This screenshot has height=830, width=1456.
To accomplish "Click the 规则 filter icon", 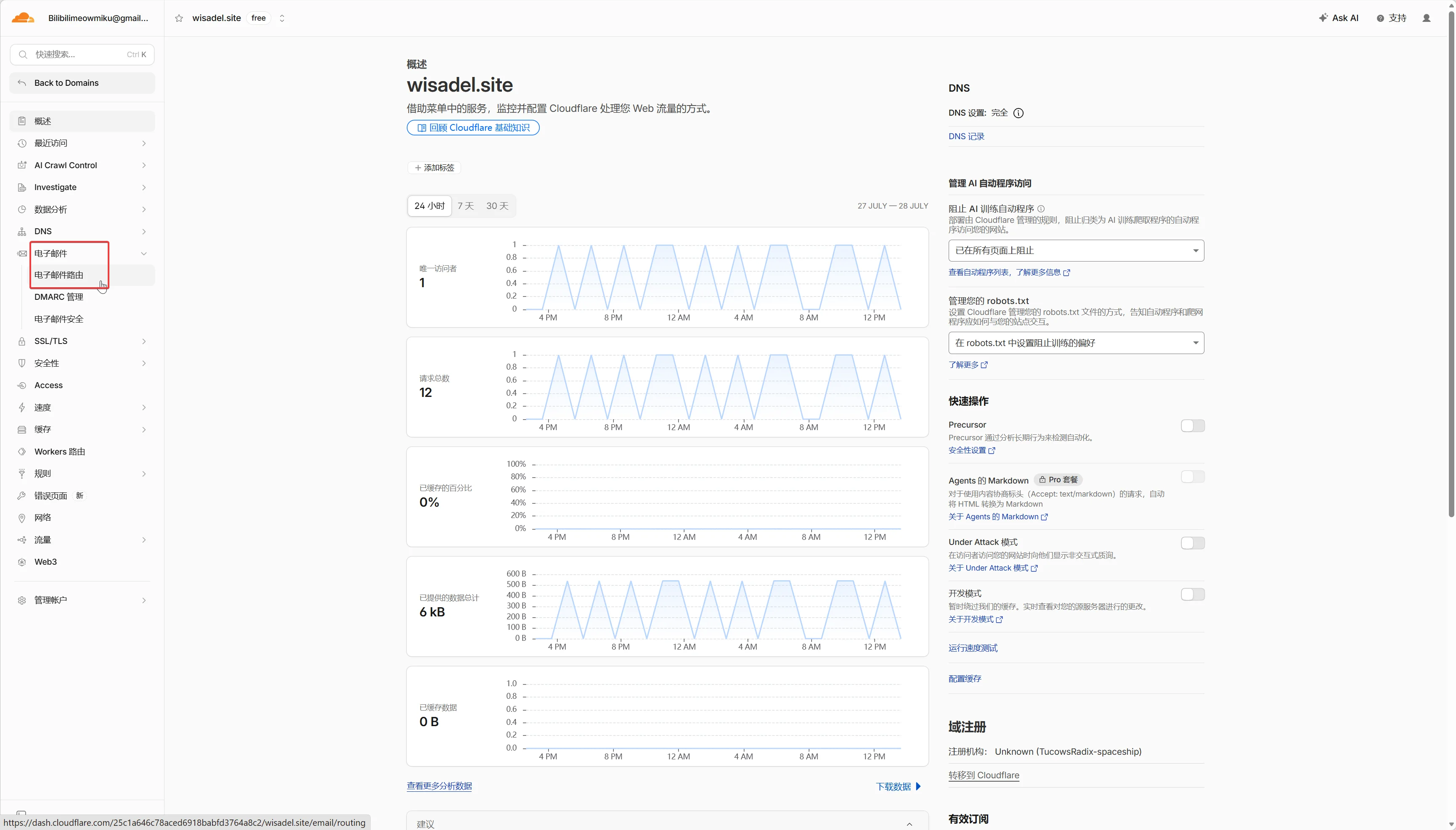I will click(22, 473).
